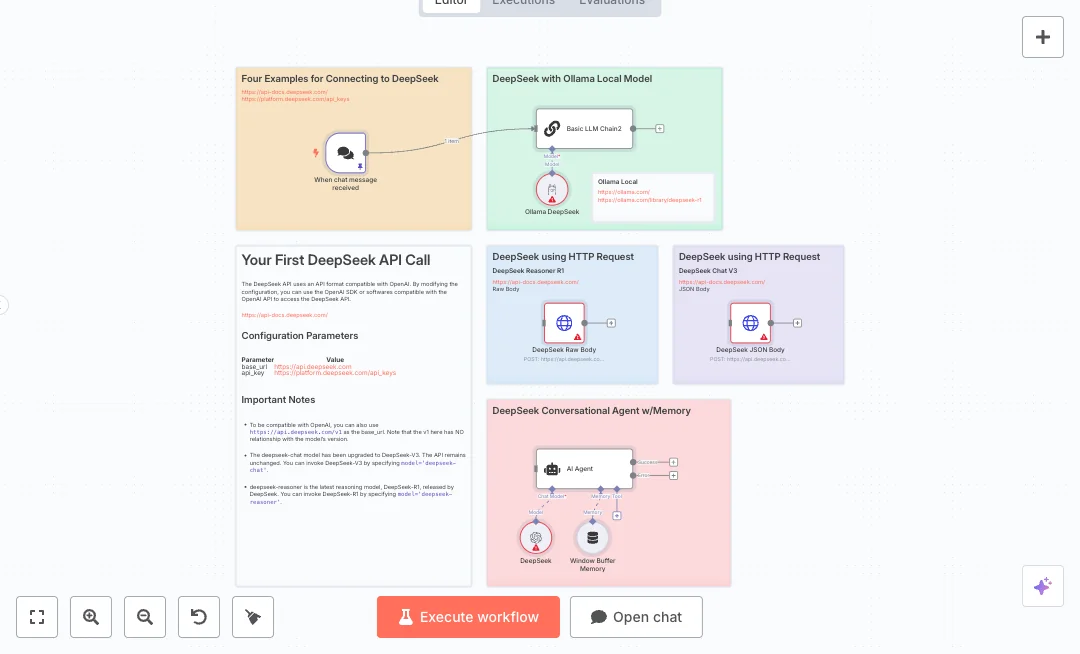Zoom in on the canvas
Viewport: 1080px width, 654px height.
point(91,617)
